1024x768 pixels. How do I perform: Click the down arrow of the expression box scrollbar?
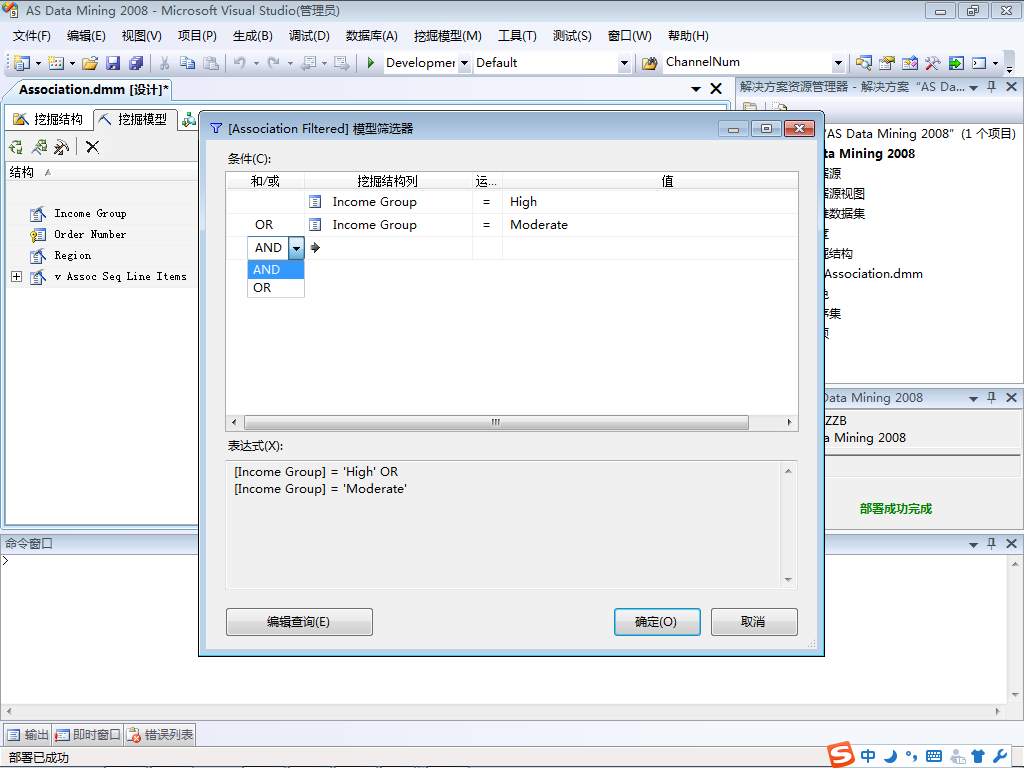point(788,580)
